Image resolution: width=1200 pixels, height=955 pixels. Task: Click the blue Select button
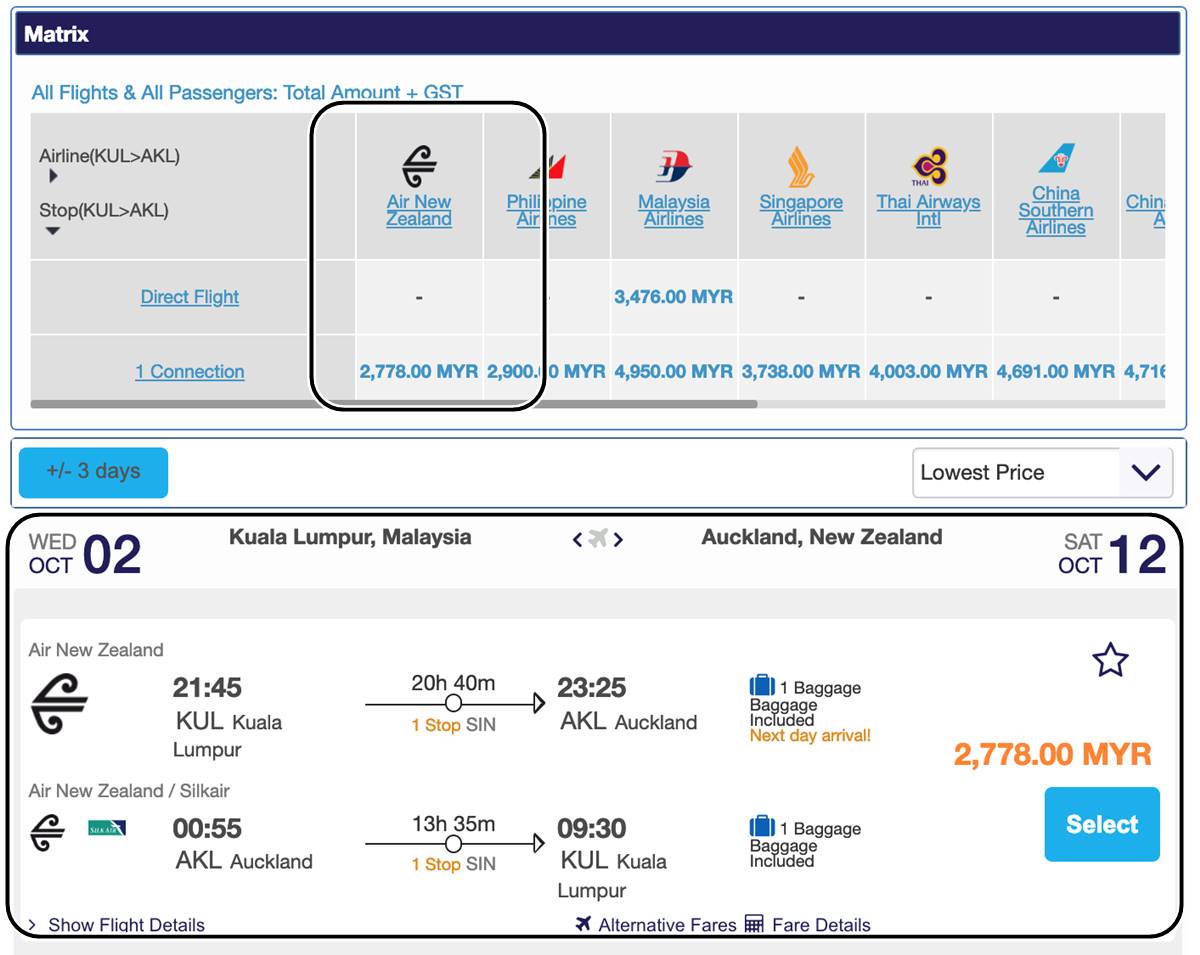coord(1102,824)
